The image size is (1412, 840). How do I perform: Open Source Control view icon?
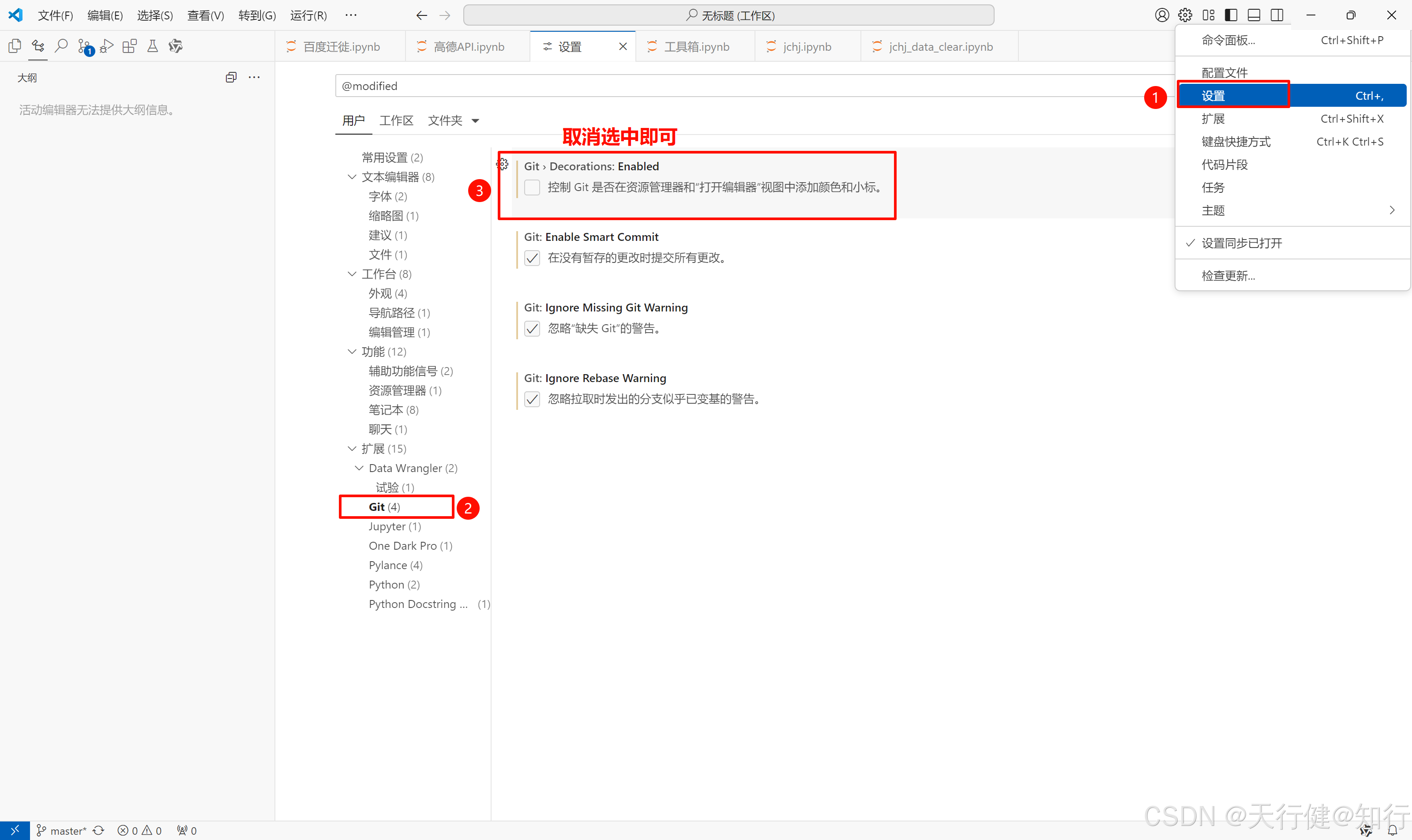pyautogui.click(x=84, y=46)
